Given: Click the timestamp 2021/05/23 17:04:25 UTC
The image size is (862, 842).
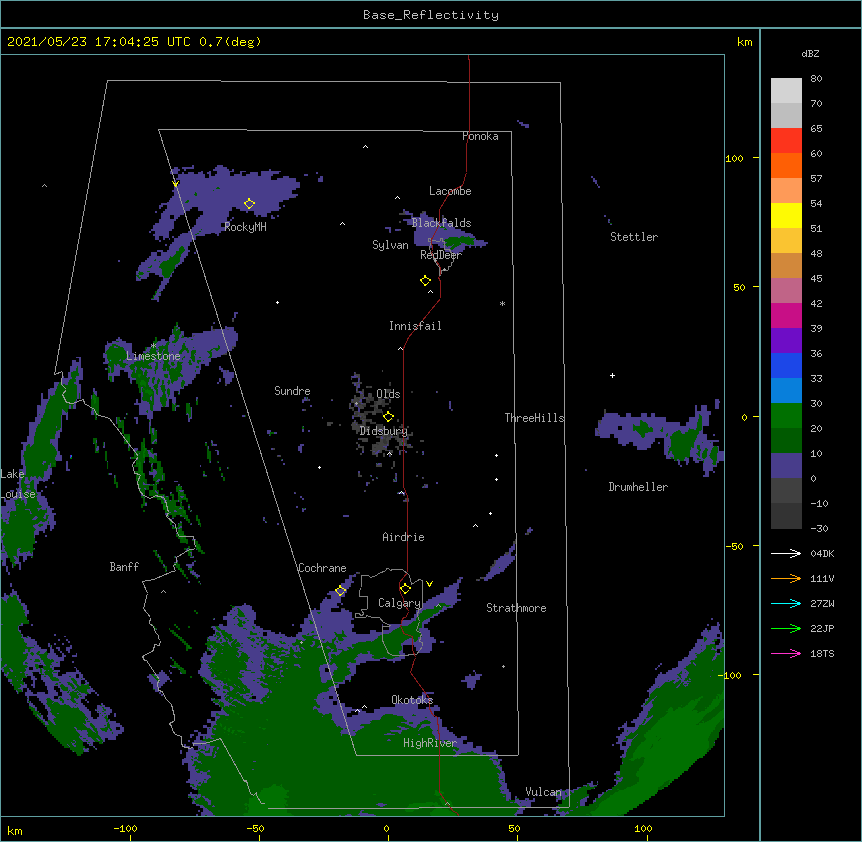Looking at the screenshot, I should (99, 42).
